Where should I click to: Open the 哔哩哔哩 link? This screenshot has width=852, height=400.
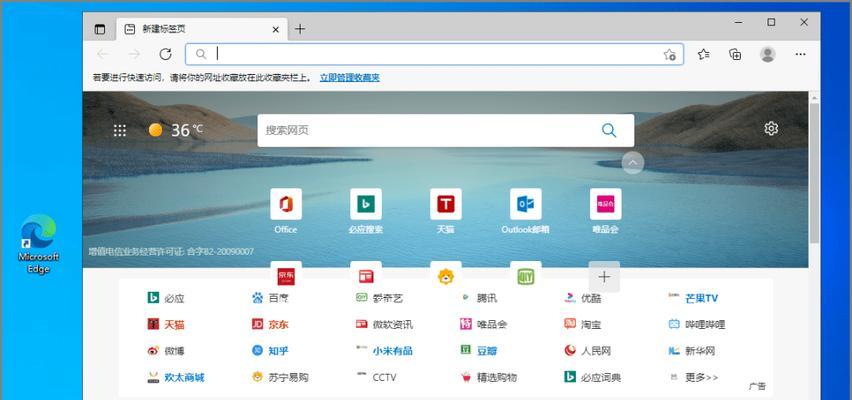point(697,324)
